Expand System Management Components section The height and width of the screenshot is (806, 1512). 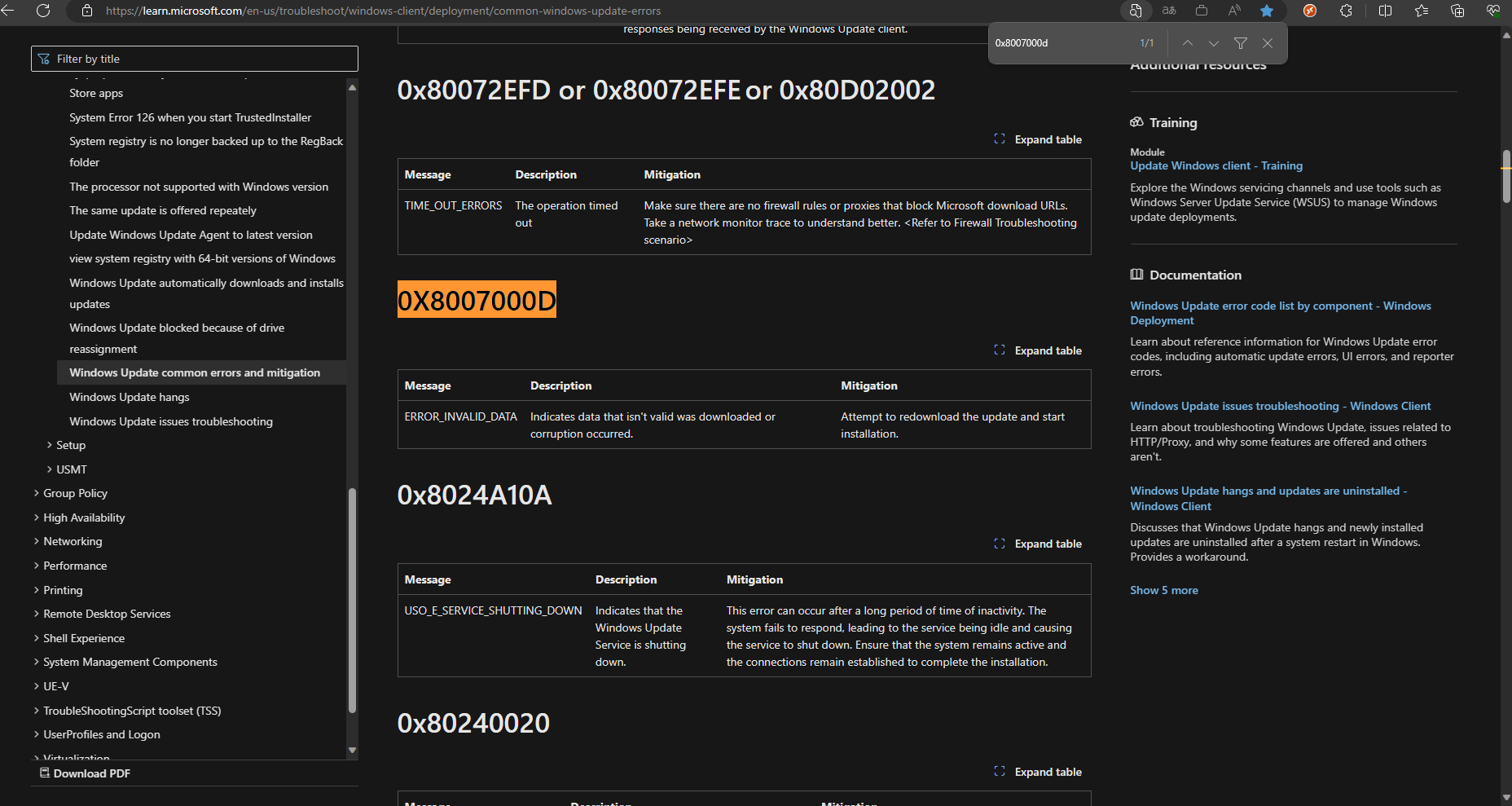pos(125,662)
